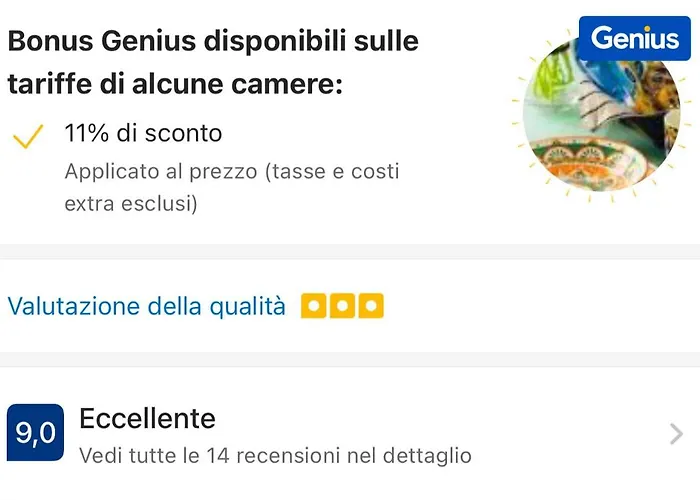Open Vedi tutte le 14 recensioni nel dettaglio

click(275, 456)
